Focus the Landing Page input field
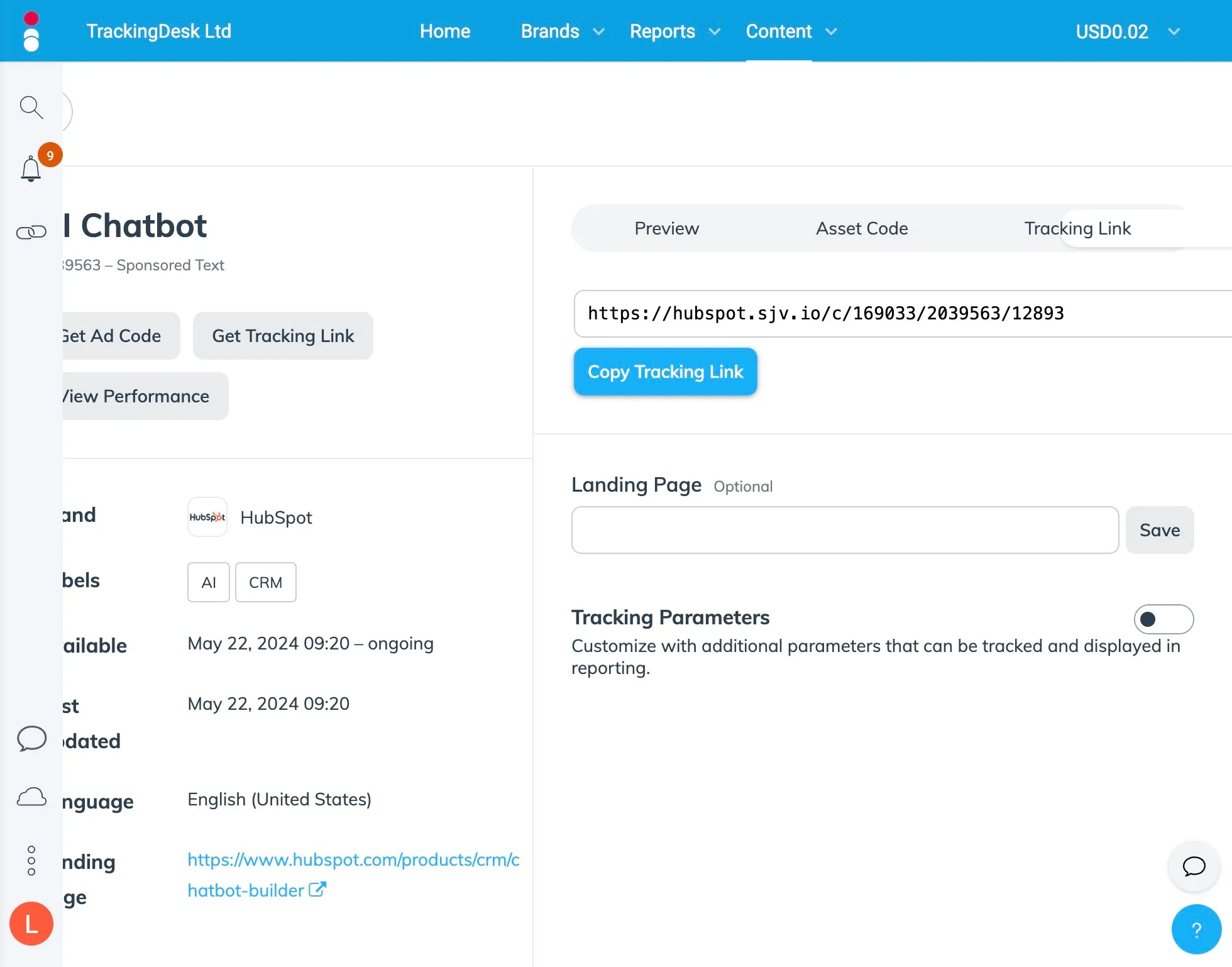Screen dimensions: 1232x967 [845, 530]
